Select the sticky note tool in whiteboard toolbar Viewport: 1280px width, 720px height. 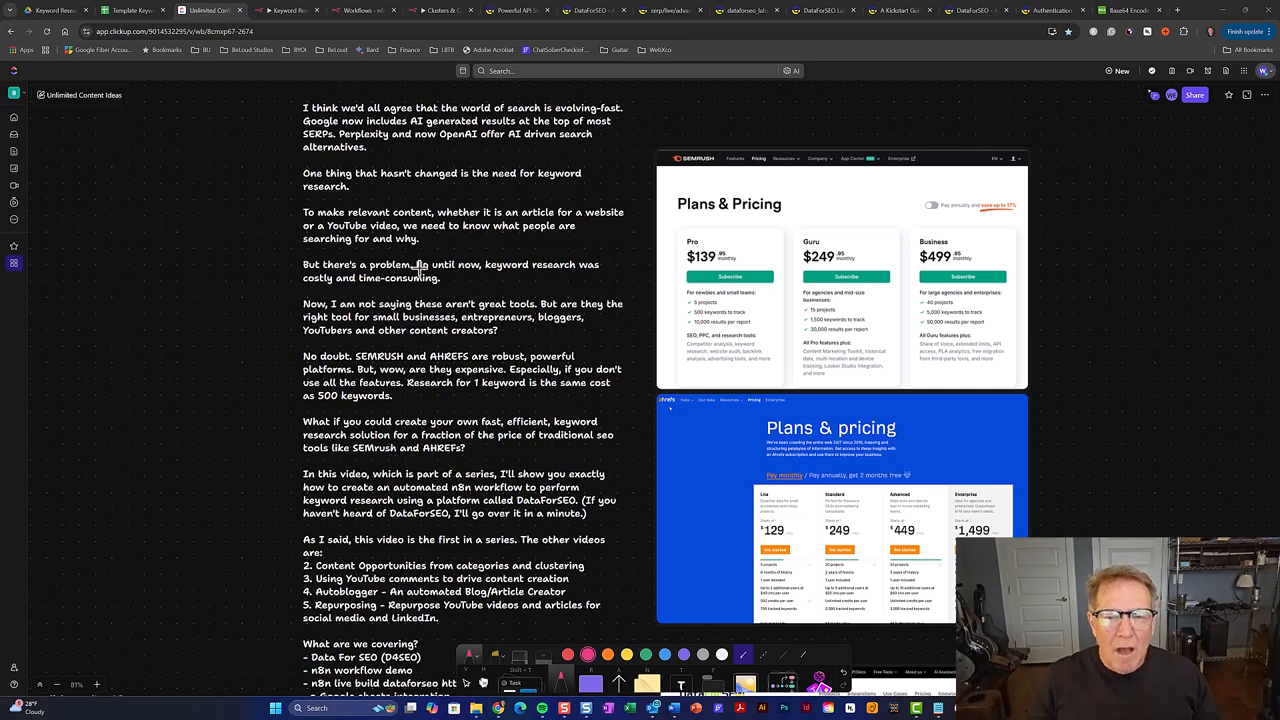coord(647,683)
